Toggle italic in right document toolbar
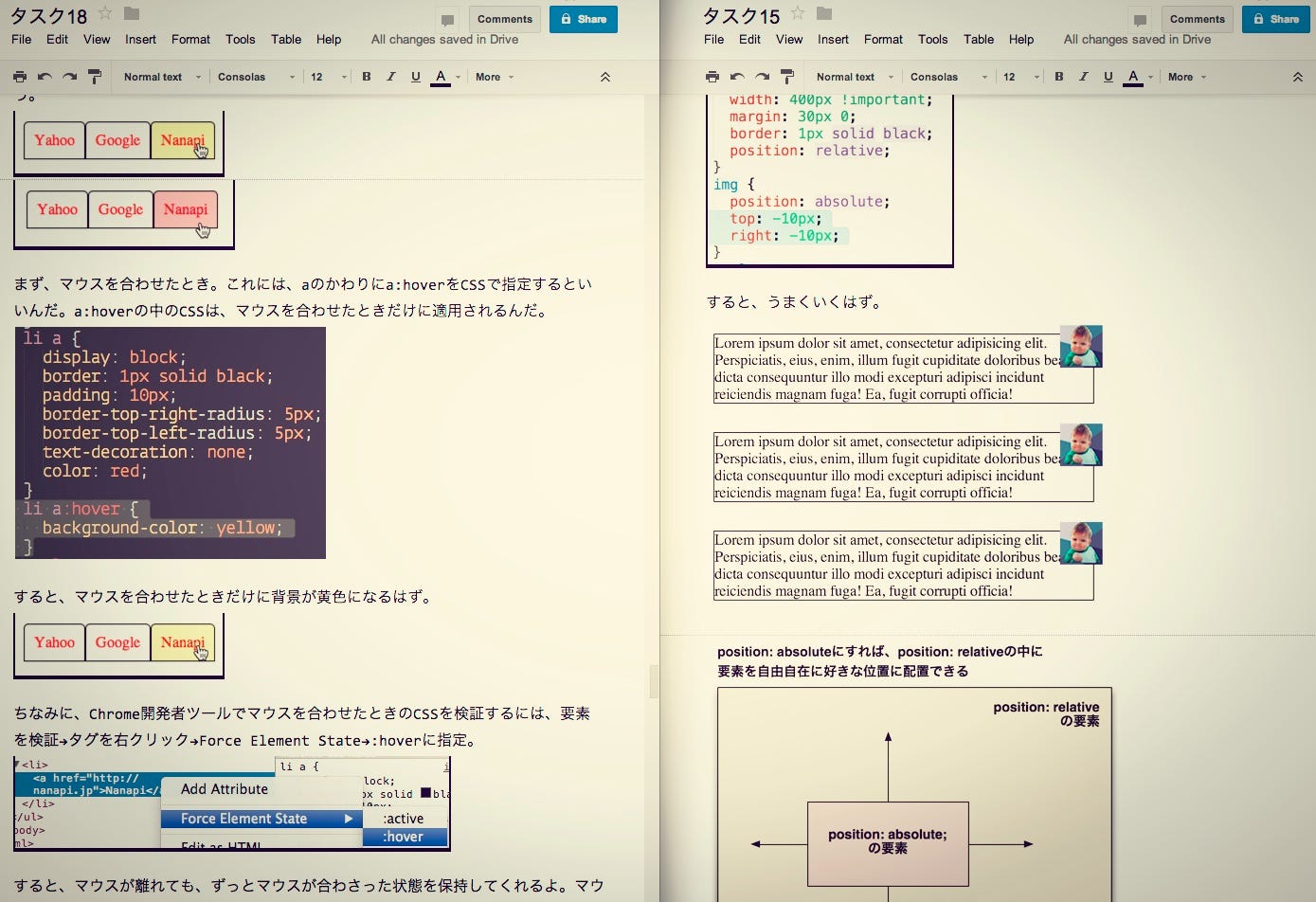Image resolution: width=1316 pixels, height=902 pixels. [1084, 77]
